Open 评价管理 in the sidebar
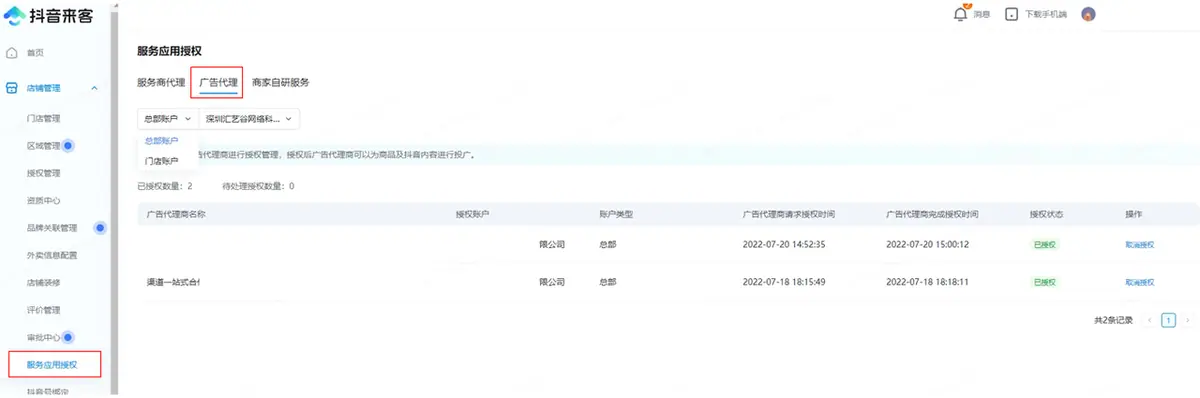The height and width of the screenshot is (398, 1200). point(44,310)
